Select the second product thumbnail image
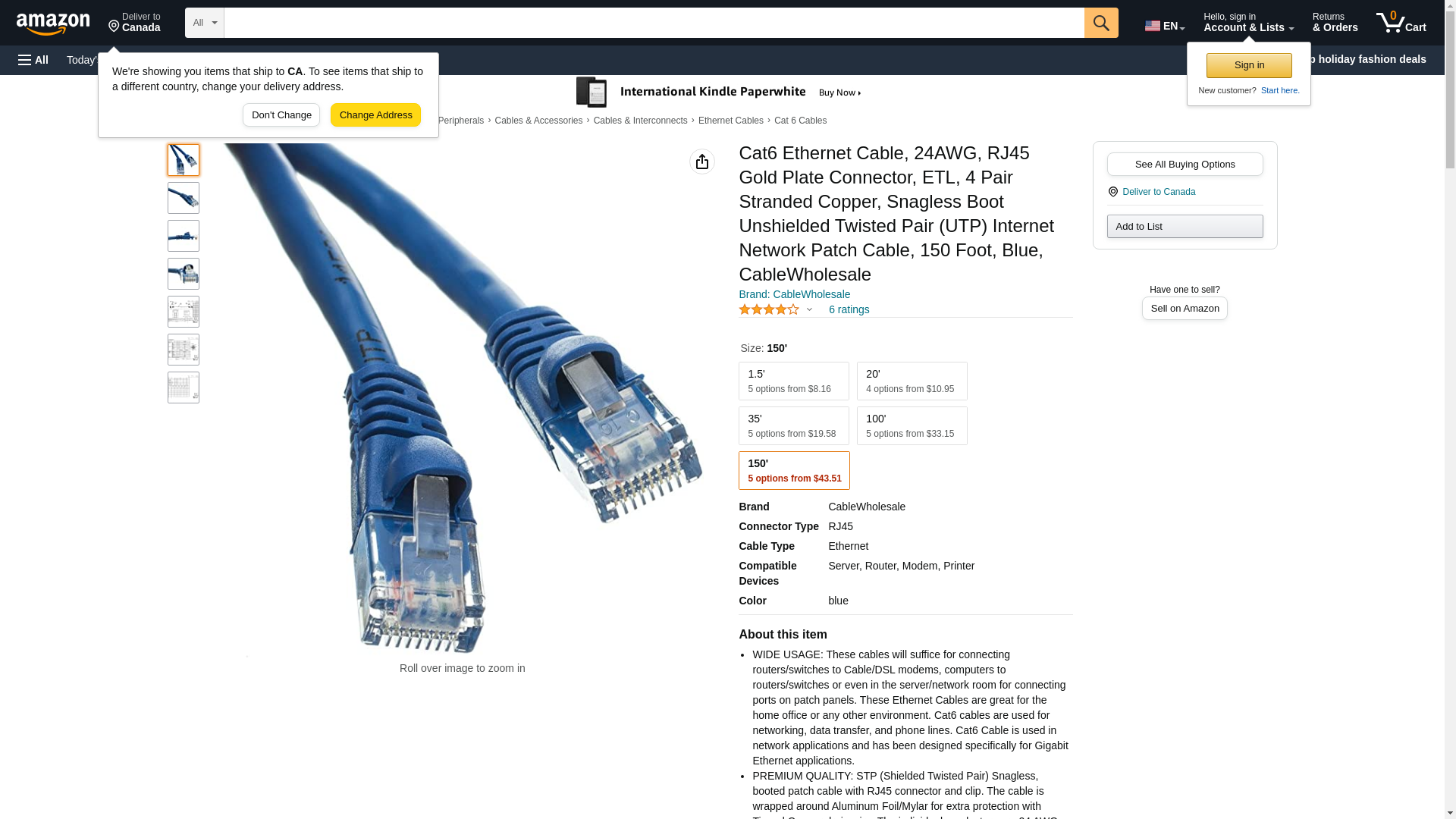Screen dimensions: 1456x819 click(x=184, y=198)
